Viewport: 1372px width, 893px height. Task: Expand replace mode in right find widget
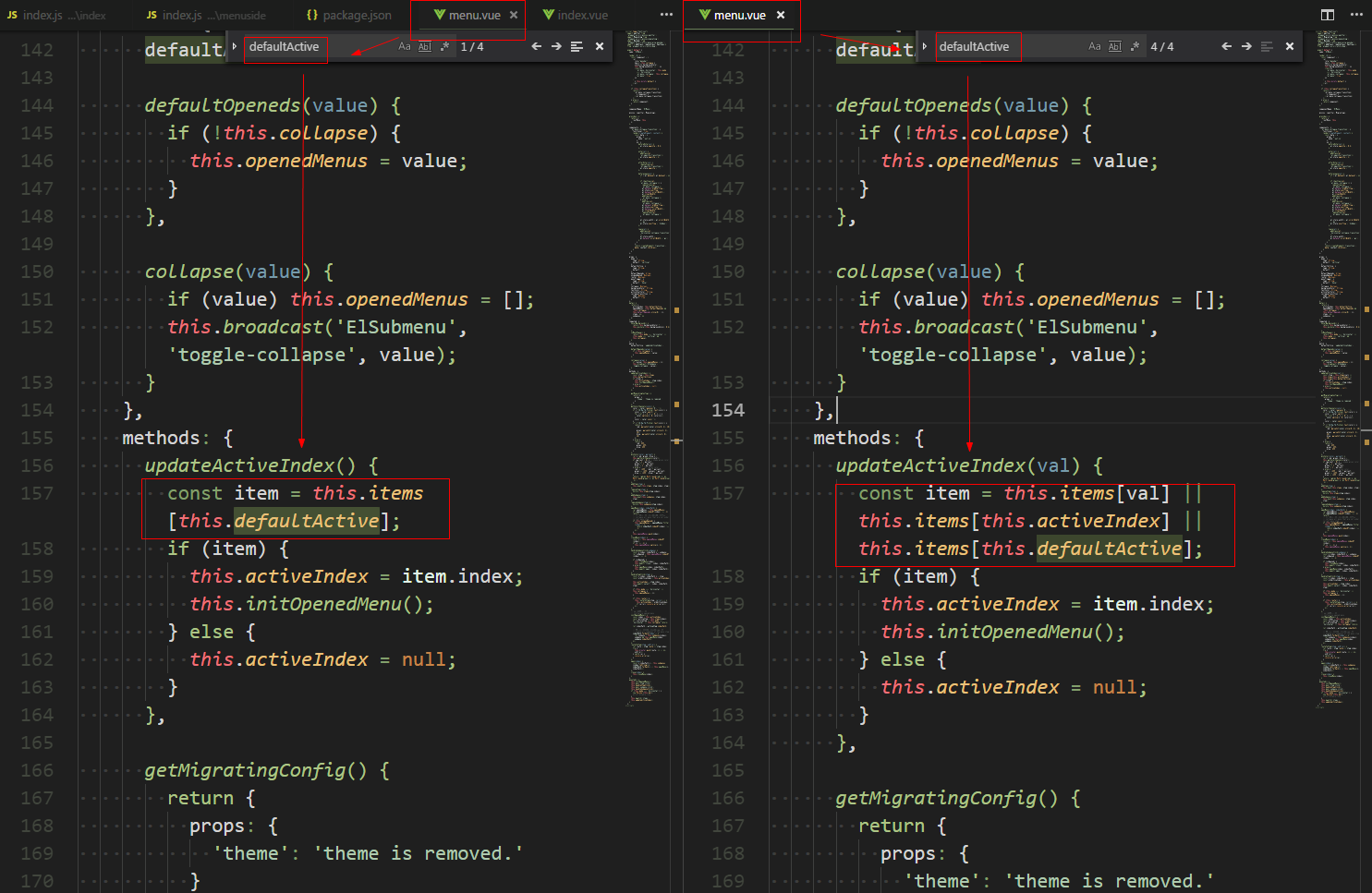click(925, 46)
